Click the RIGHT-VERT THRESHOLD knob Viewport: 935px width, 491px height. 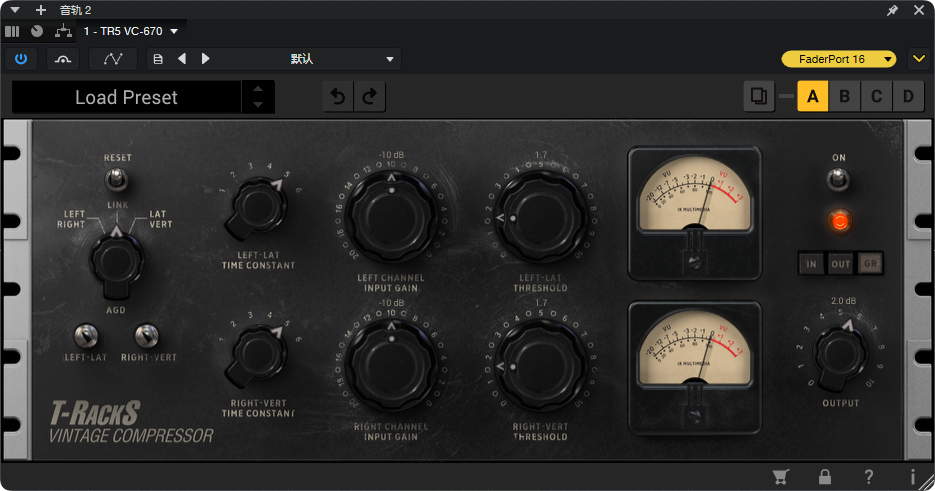click(x=540, y=366)
